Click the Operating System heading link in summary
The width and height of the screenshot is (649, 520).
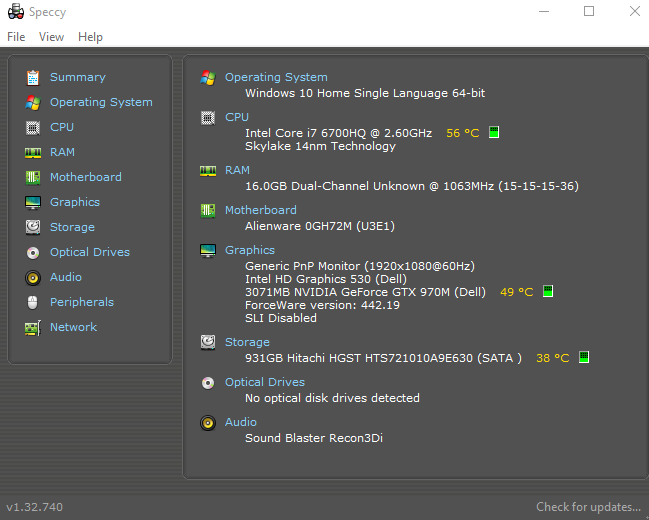pyautogui.click(x=276, y=77)
